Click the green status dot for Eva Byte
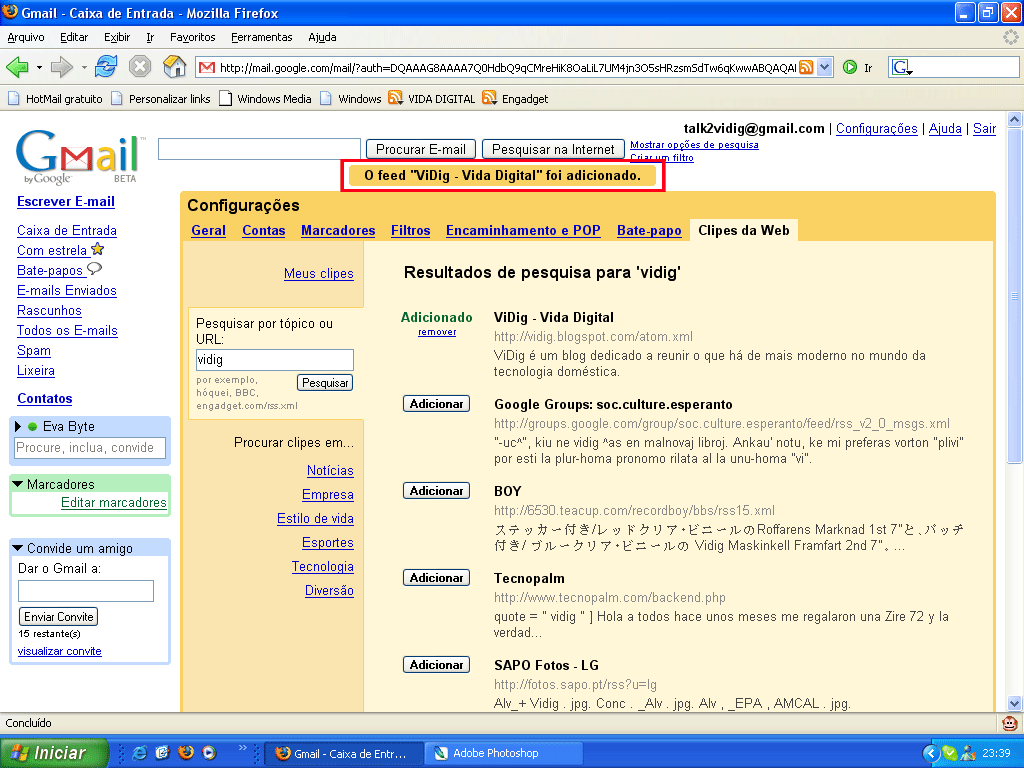The width and height of the screenshot is (1024, 768). pos(33,426)
